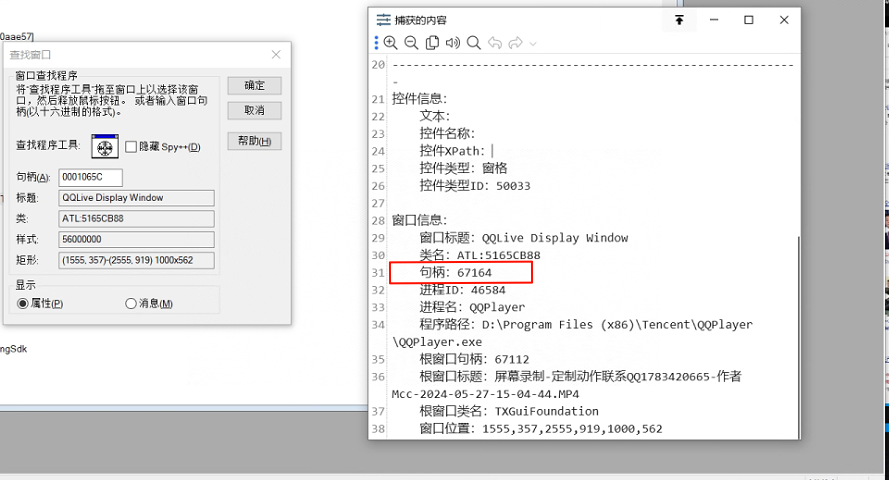
Task: Click the 程序路径 line with D:\Program Files
Action: 586,325
